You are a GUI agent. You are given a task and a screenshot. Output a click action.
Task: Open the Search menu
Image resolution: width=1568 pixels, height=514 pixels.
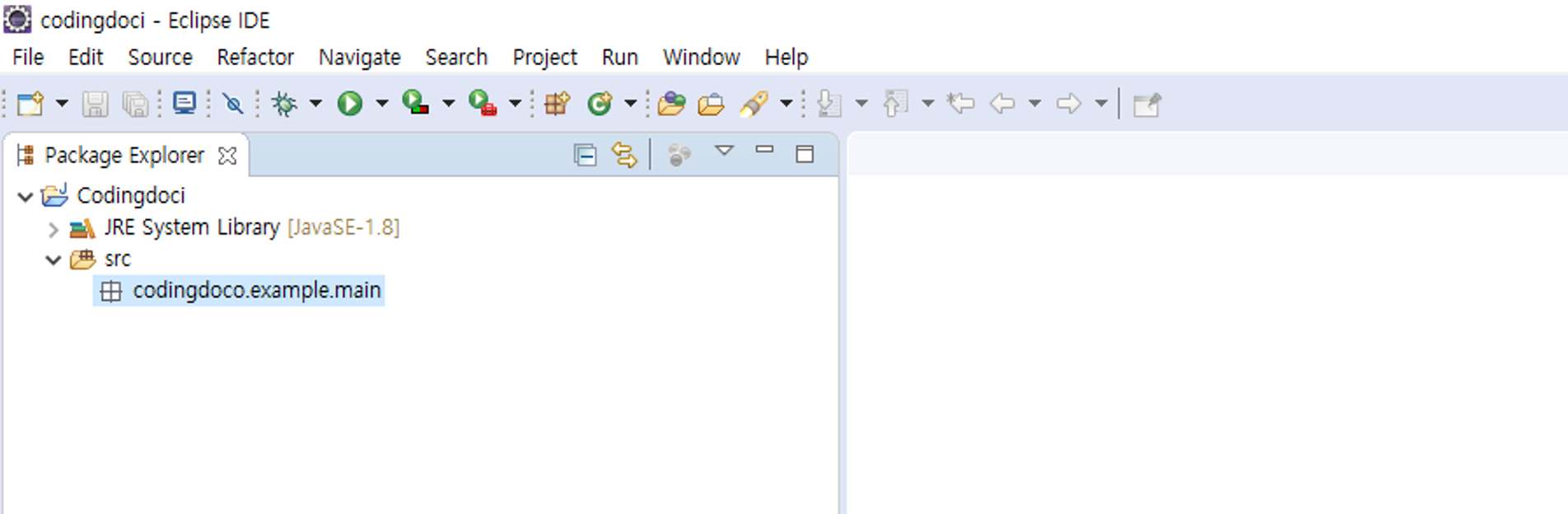[456, 57]
